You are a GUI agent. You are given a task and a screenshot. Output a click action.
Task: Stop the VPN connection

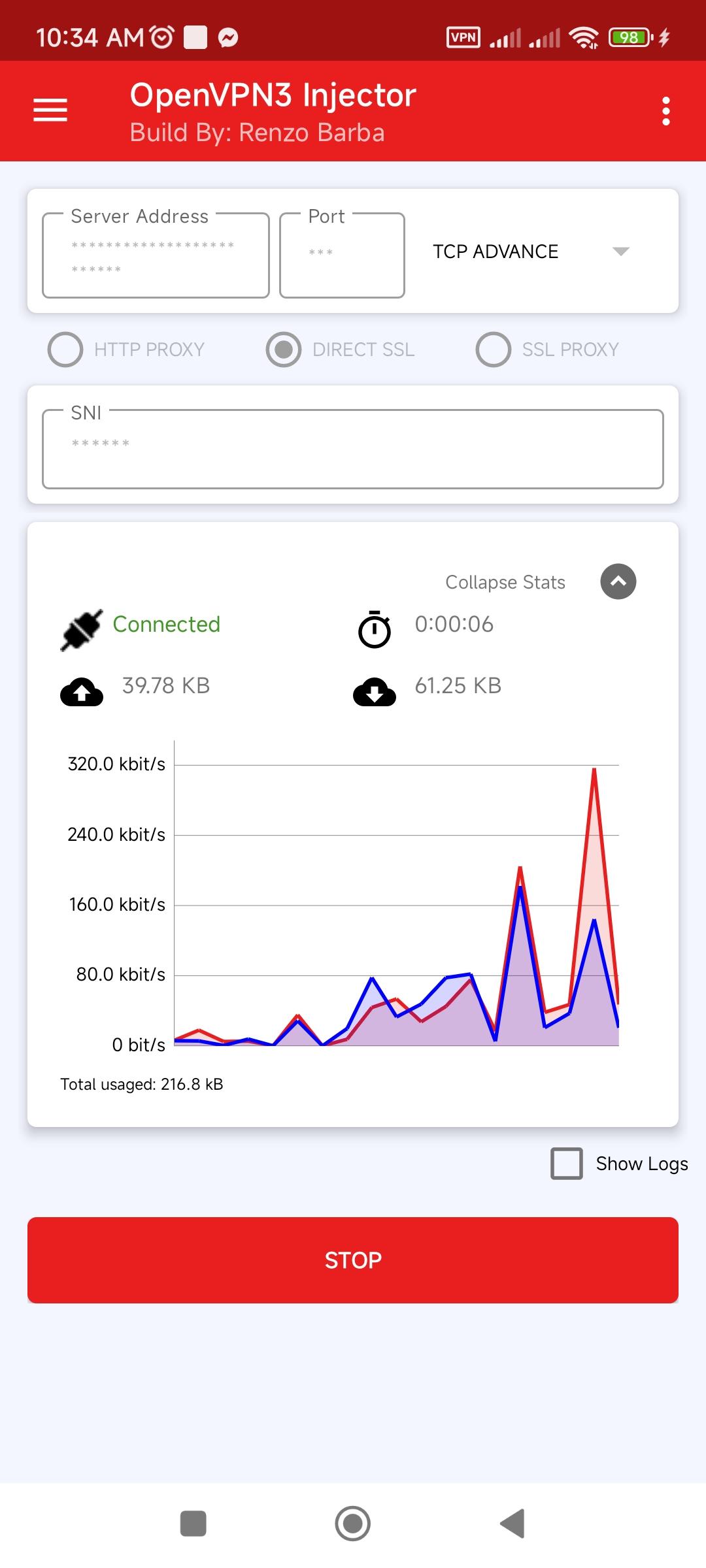tap(353, 1260)
